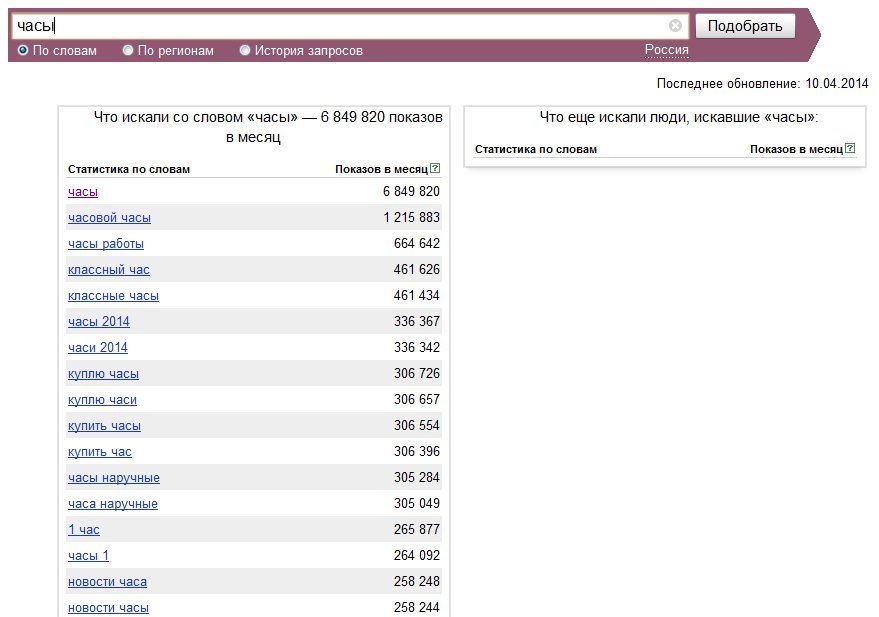Viewport: 879px width, 617px height.
Task: Focus the search field containing "часы"
Action: (x=340, y=26)
